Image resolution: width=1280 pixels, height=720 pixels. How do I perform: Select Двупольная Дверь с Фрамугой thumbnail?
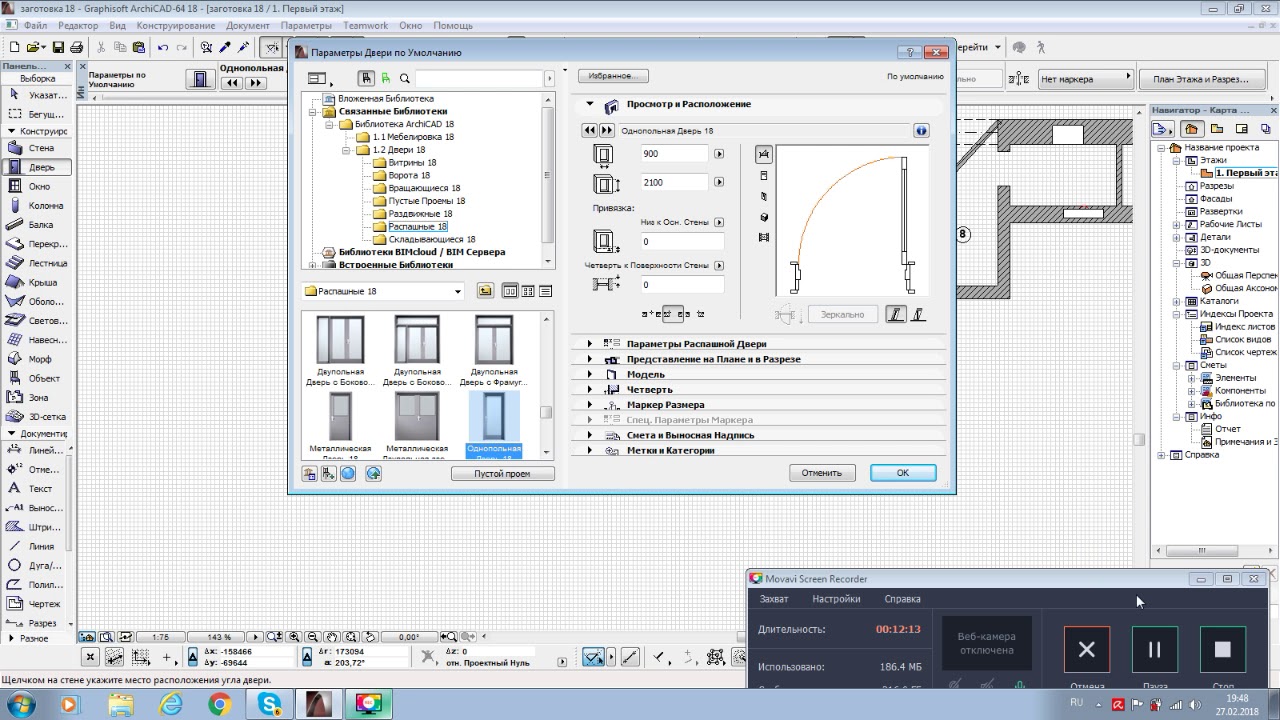pos(494,350)
